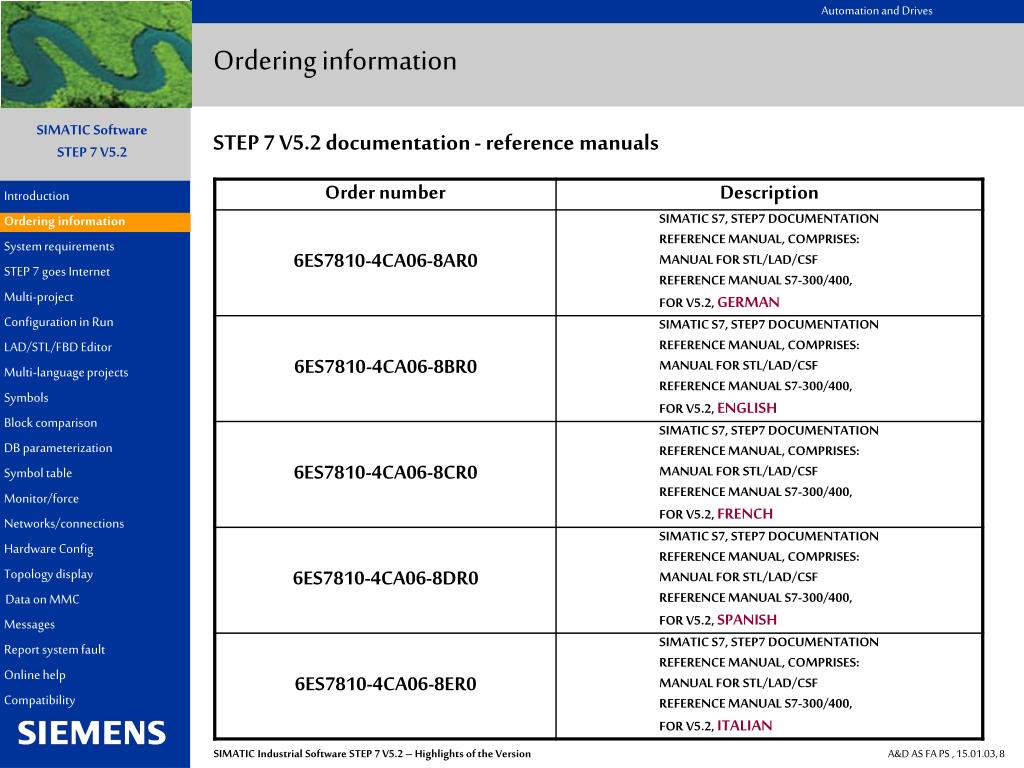The image size is (1024, 768).
Task: Select Monitor/force entry
Action: pyautogui.click(x=41, y=499)
